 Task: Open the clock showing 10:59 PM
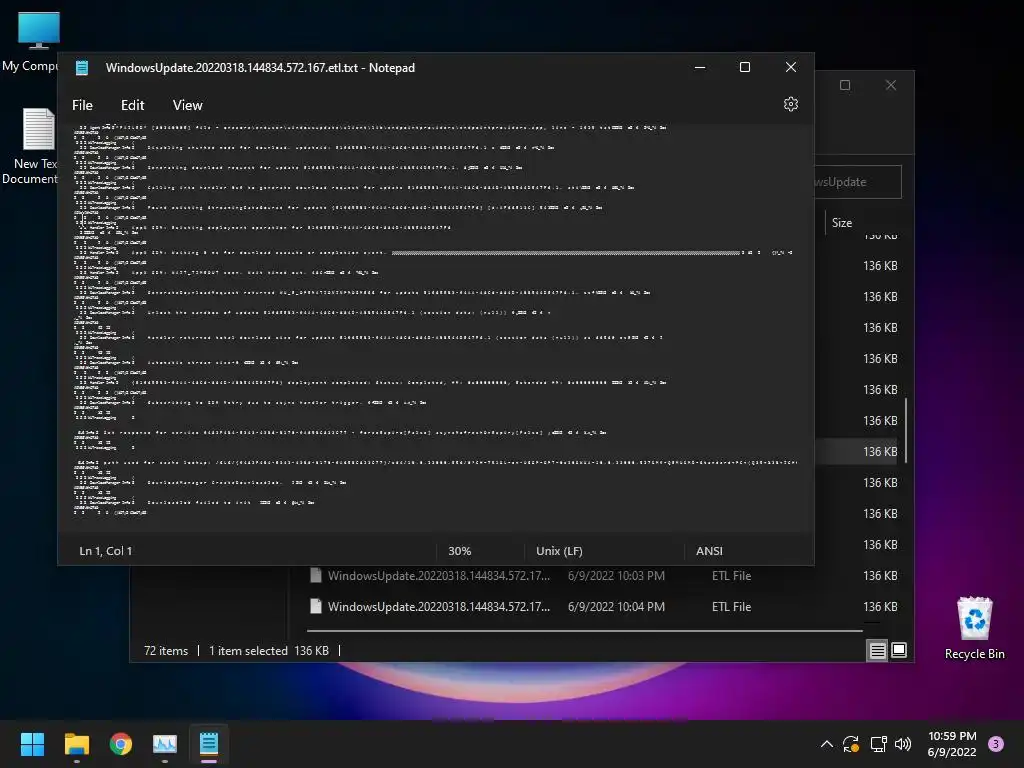point(952,744)
